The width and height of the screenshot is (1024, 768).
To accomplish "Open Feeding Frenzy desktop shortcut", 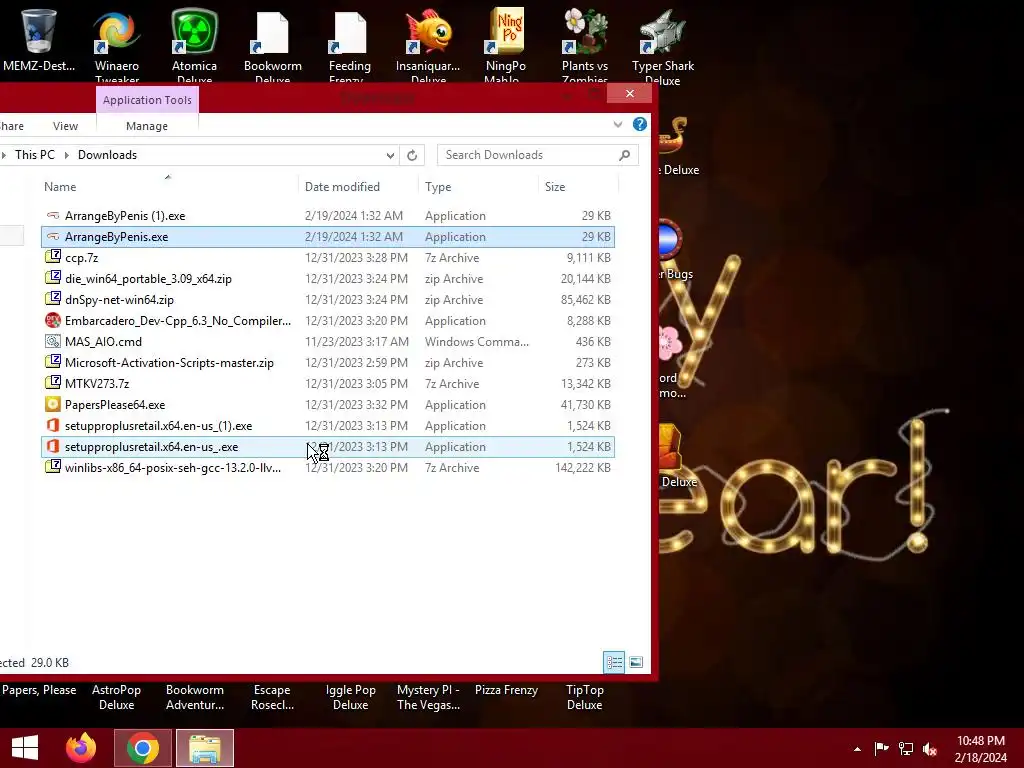I will [350, 31].
